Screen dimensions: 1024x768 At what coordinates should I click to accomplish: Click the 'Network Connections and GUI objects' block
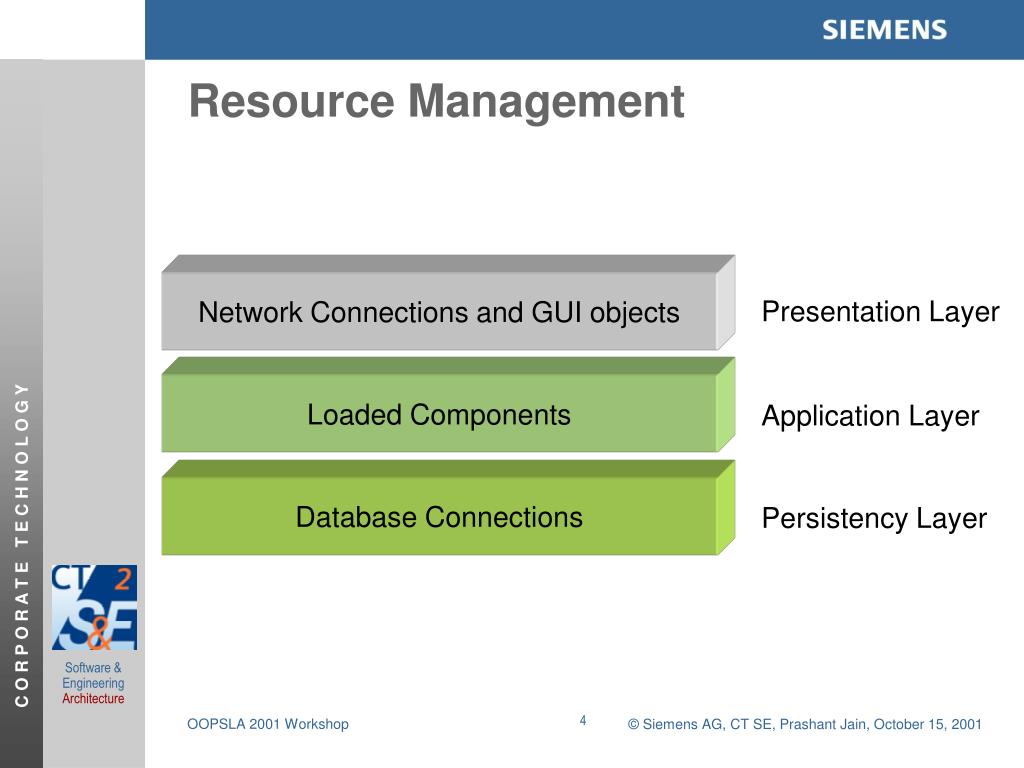(x=448, y=303)
